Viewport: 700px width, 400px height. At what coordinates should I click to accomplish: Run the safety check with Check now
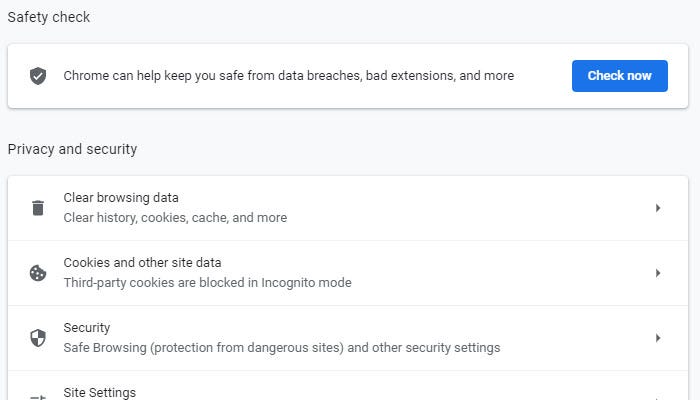coord(619,76)
